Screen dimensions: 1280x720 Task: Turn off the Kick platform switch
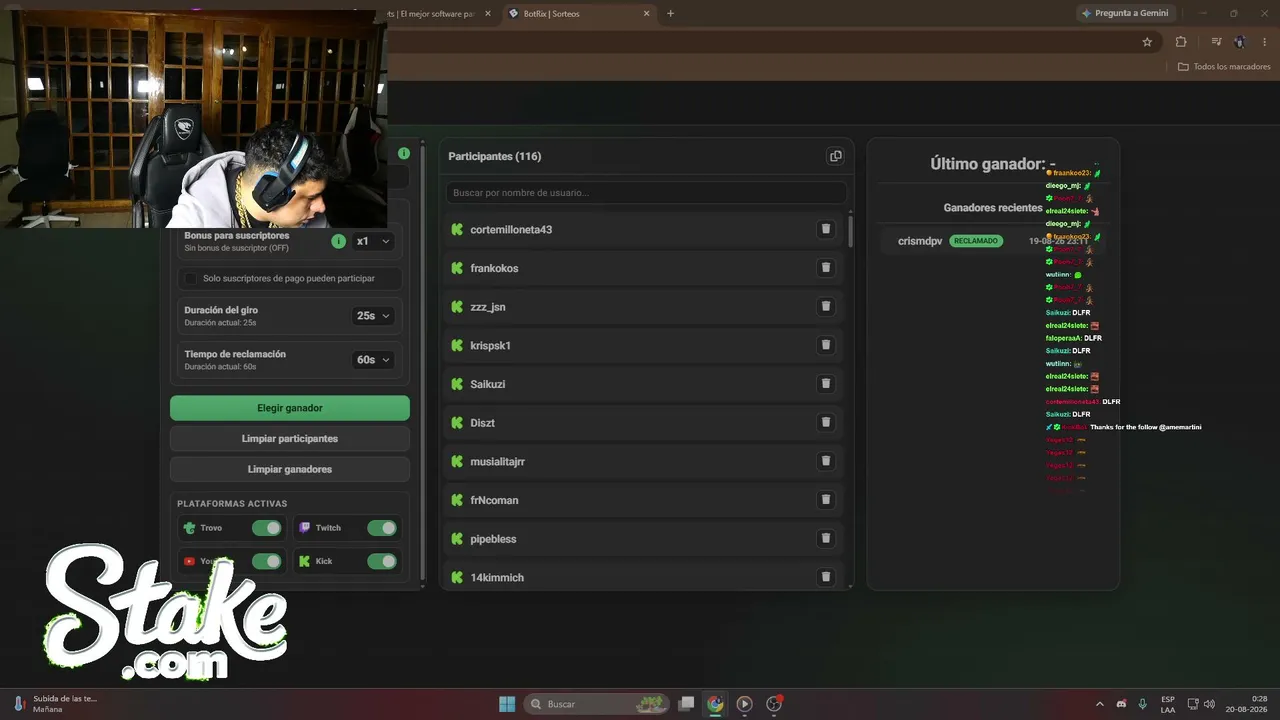tap(382, 562)
